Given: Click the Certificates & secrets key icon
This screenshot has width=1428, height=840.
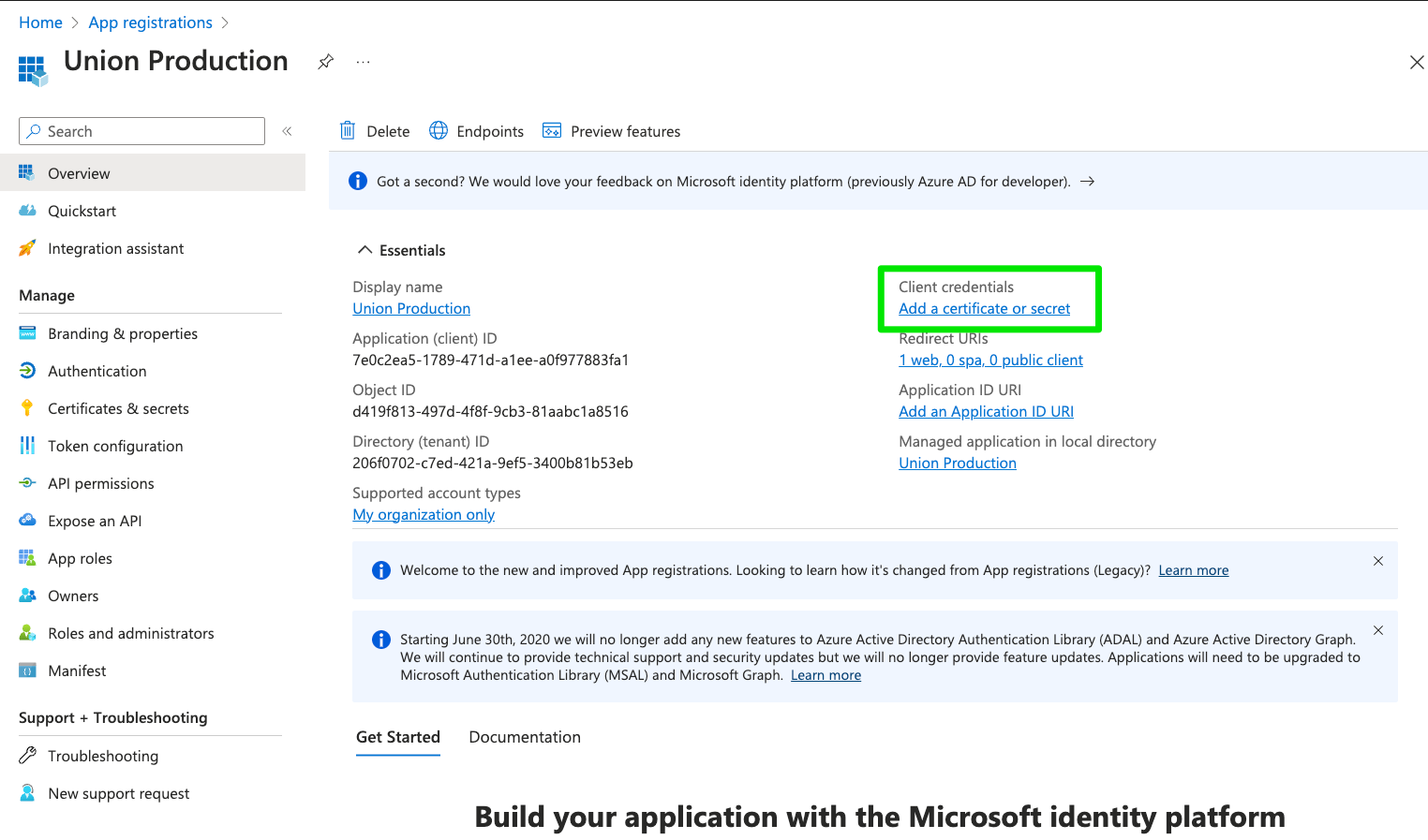Looking at the screenshot, I should (x=27, y=408).
